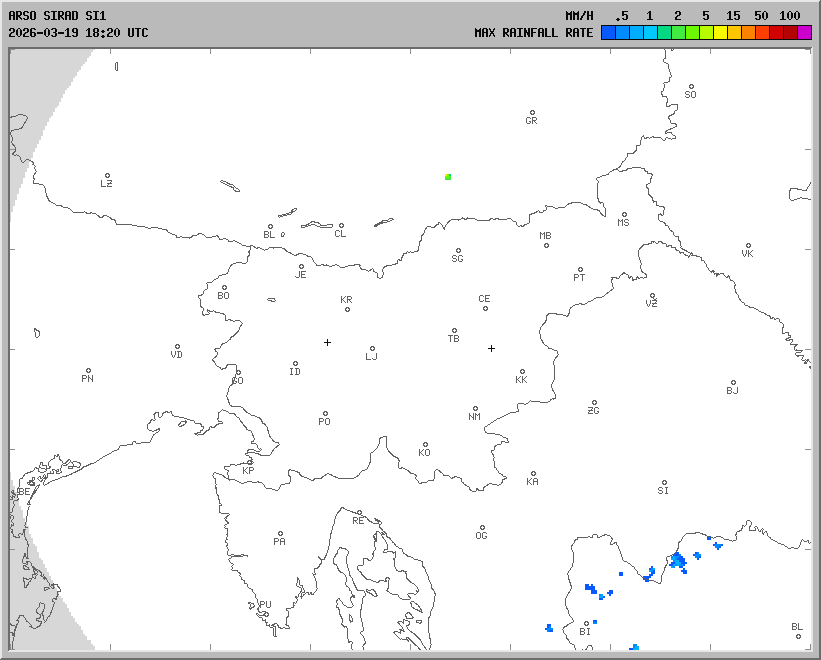Image resolution: width=821 pixels, height=660 pixels.
Task: Click the radar crosshair west of LJ
Action: click(327, 342)
